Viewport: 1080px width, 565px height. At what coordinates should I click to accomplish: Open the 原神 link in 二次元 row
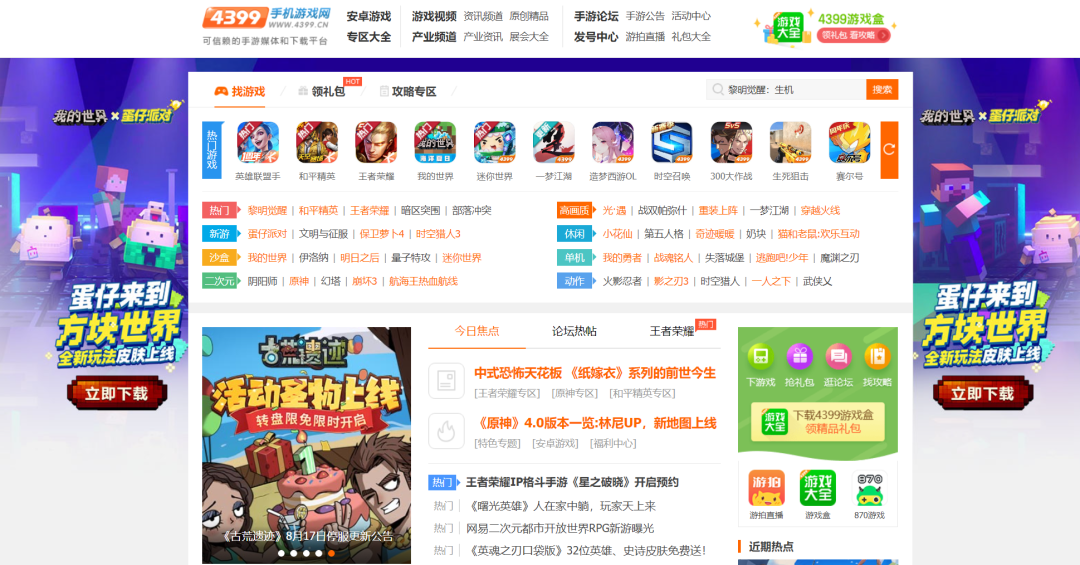click(299, 281)
